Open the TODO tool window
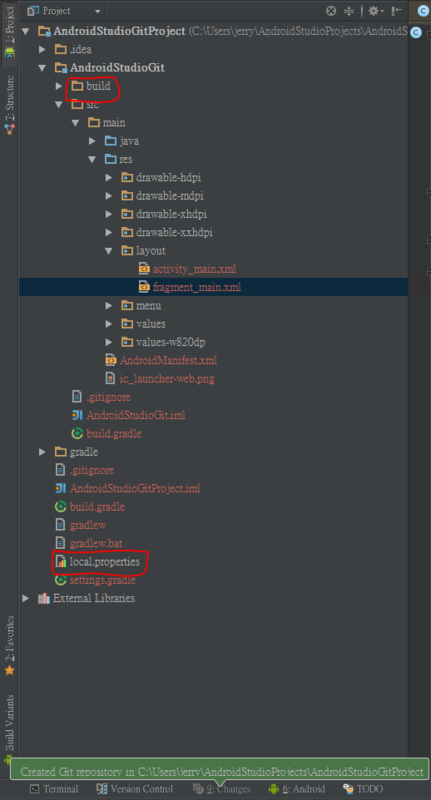The width and height of the screenshot is (431, 800). 363,789
